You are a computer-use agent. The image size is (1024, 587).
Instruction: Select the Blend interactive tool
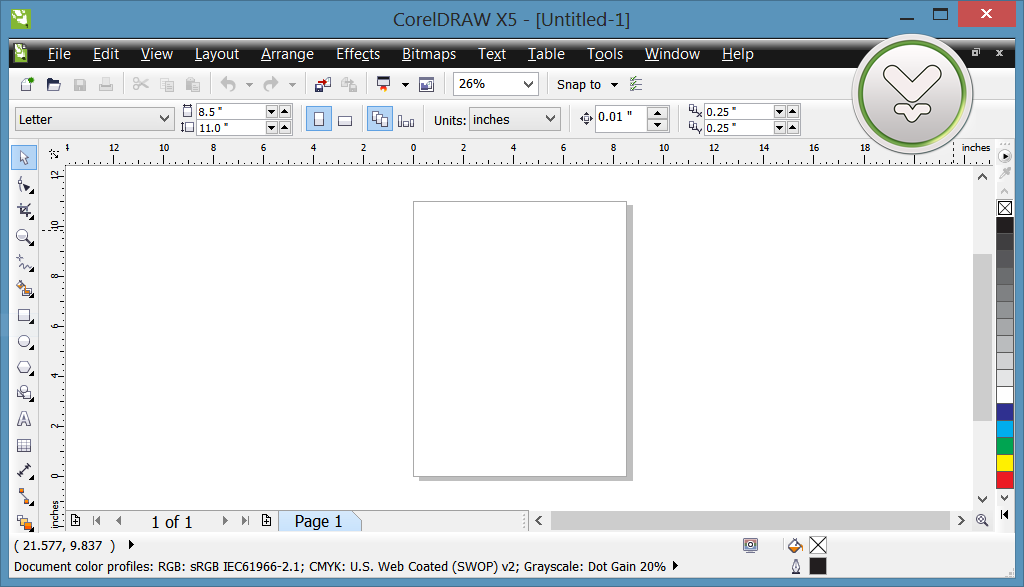(x=24, y=522)
